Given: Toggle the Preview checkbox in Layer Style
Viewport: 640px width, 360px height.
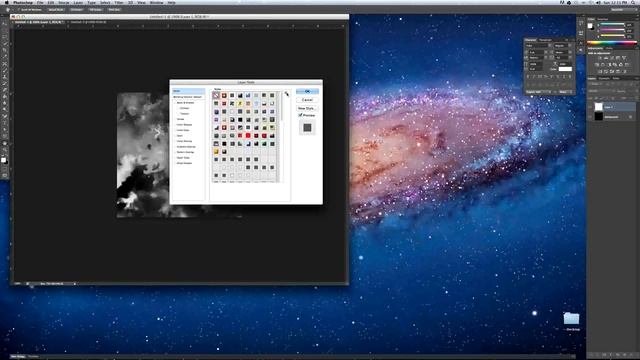Looking at the screenshot, I should [x=300, y=116].
